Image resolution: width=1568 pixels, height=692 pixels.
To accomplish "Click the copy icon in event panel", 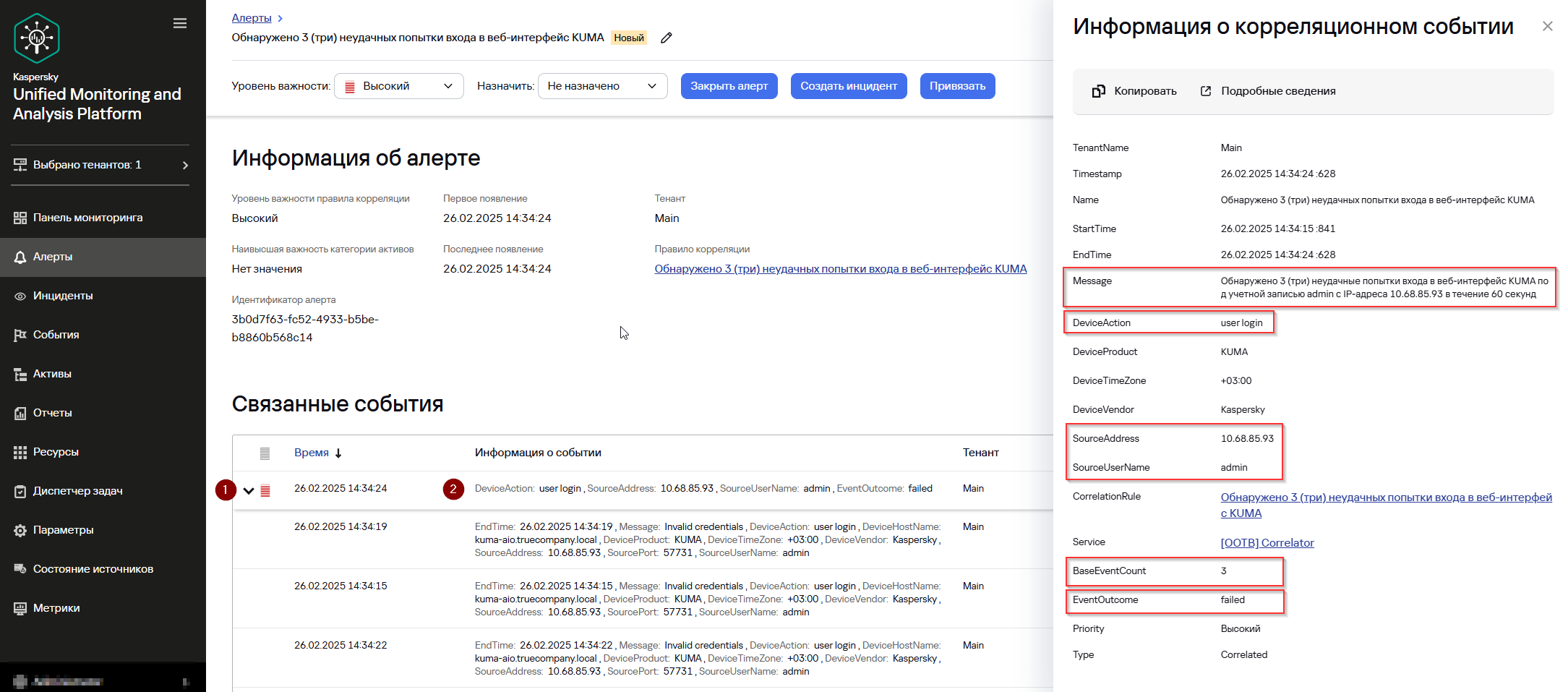I will (1099, 91).
